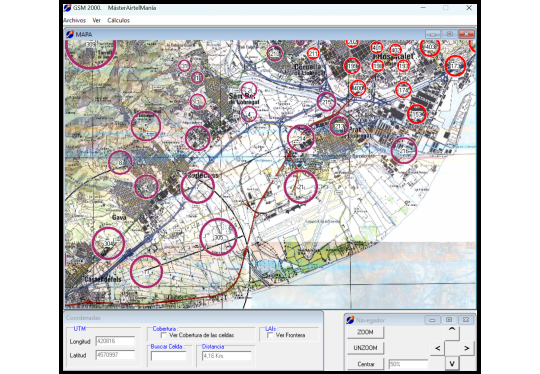Open the Cálculos menu
This screenshot has width=540, height=374.
pos(118,20)
